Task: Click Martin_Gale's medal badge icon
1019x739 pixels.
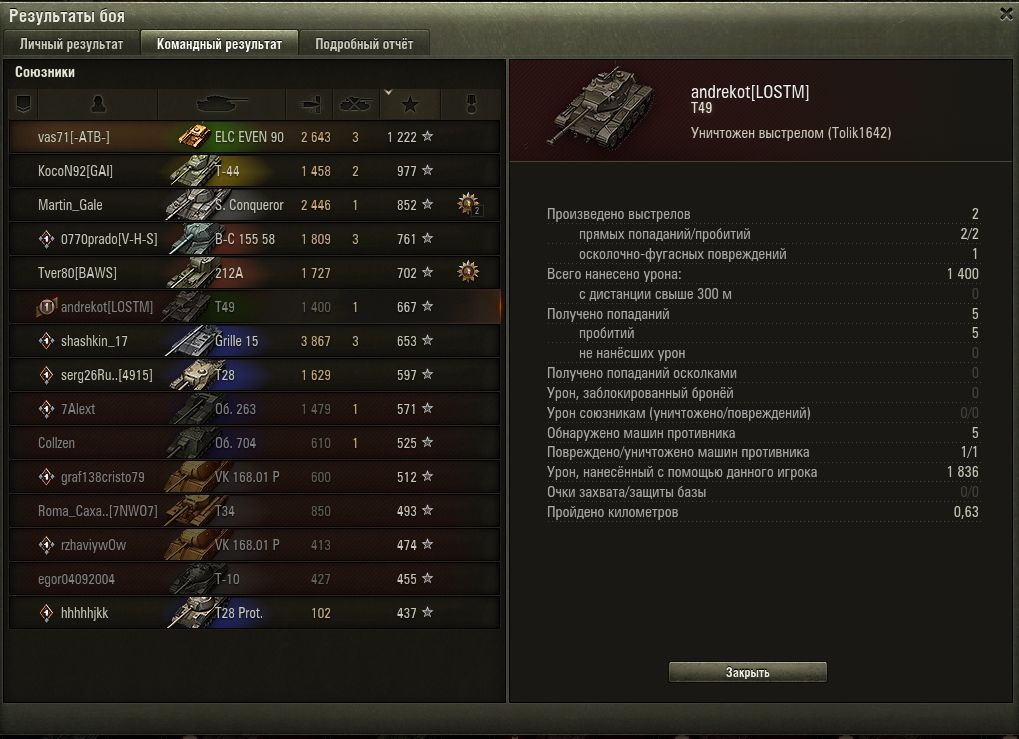Action: click(x=468, y=204)
